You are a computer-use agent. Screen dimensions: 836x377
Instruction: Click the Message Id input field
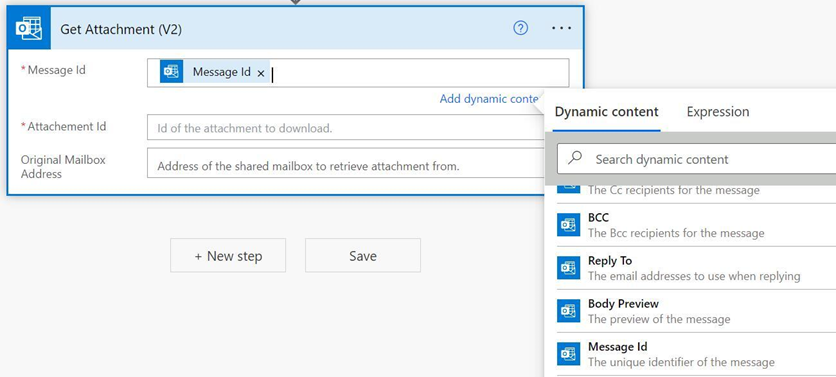[x=358, y=73]
